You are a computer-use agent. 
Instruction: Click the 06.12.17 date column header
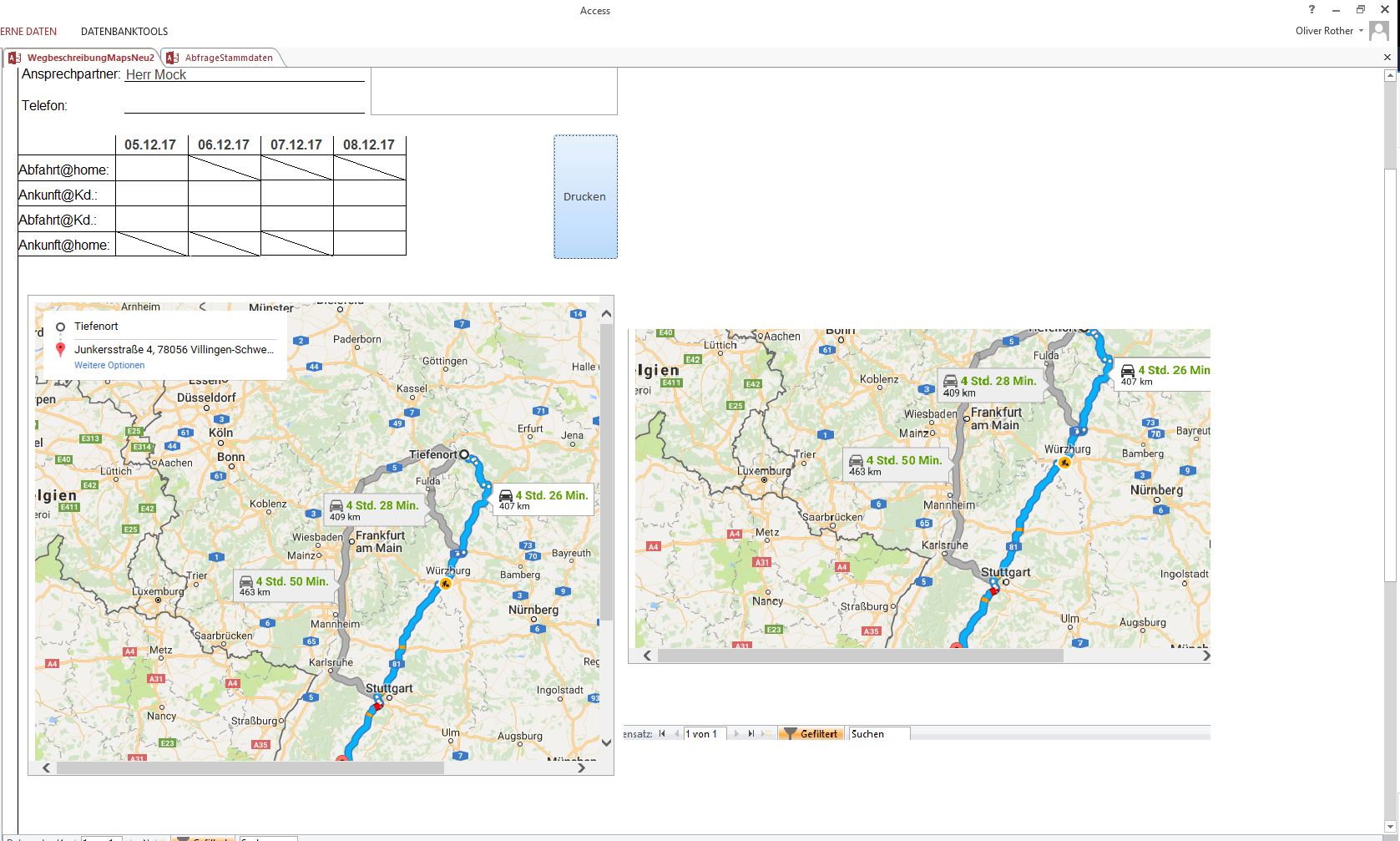pyautogui.click(x=224, y=144)
